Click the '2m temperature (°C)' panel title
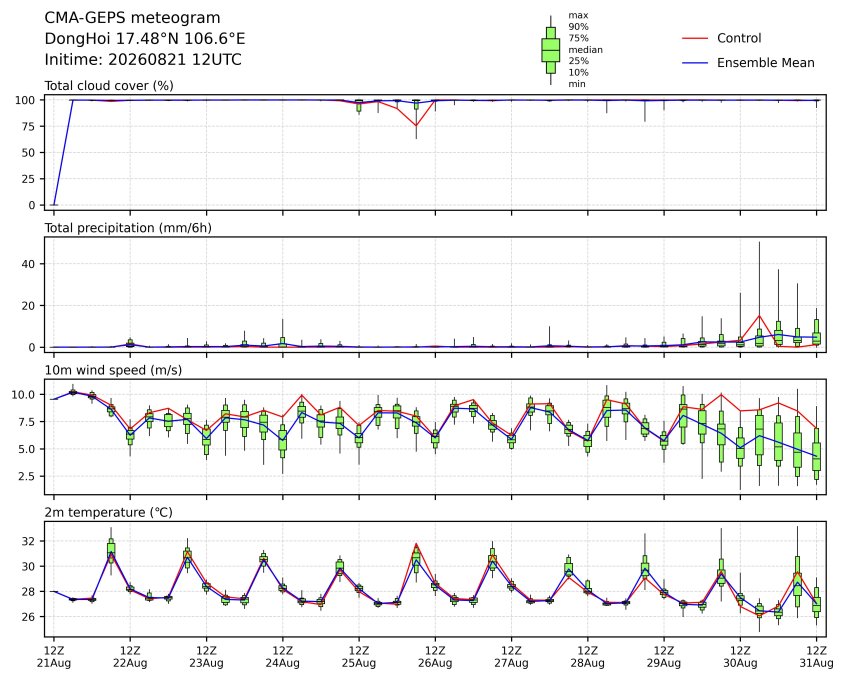 [x=108, y=512]
